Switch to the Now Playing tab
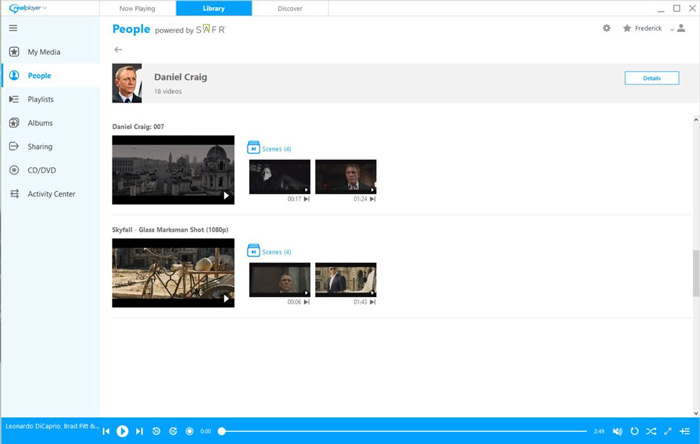The width and height of the screenshot is (700, 444). [137, 8]
